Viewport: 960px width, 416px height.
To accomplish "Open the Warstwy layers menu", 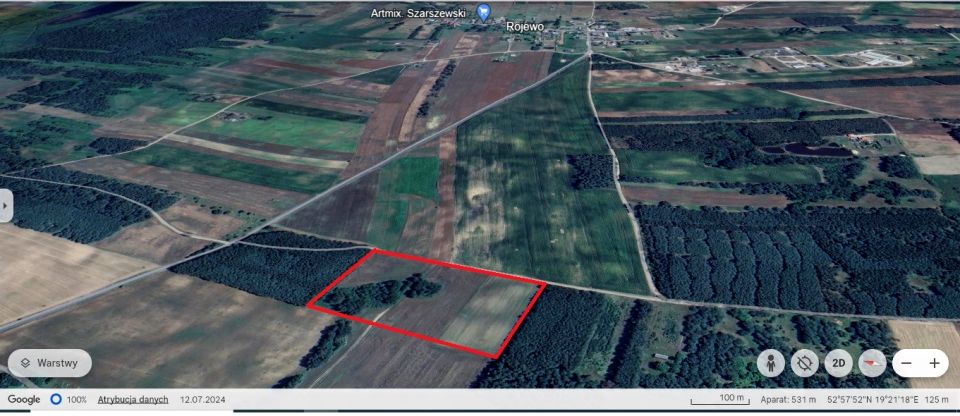I will click(50, 363).
